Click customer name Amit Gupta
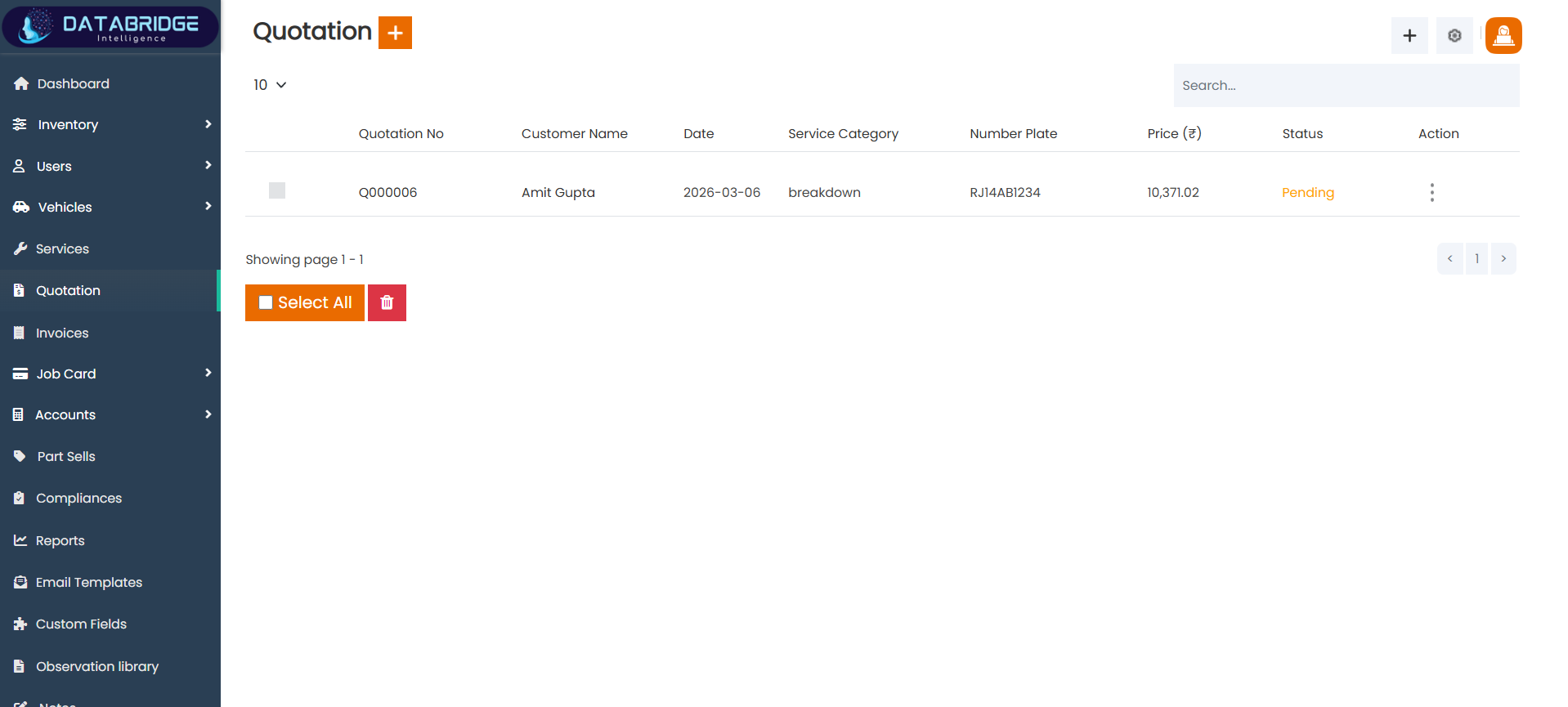The width and height of the screenshot is (1568, 707). click(558, 192)
